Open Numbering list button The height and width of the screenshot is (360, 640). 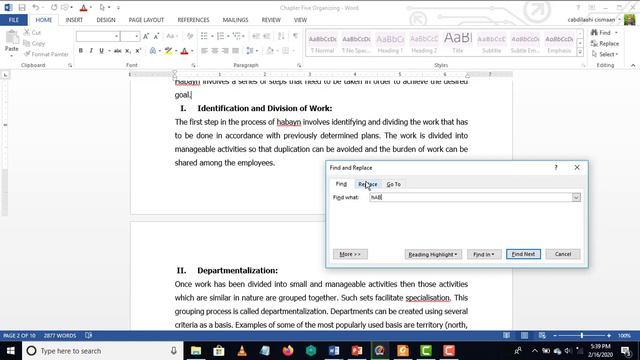coord(220,36)
